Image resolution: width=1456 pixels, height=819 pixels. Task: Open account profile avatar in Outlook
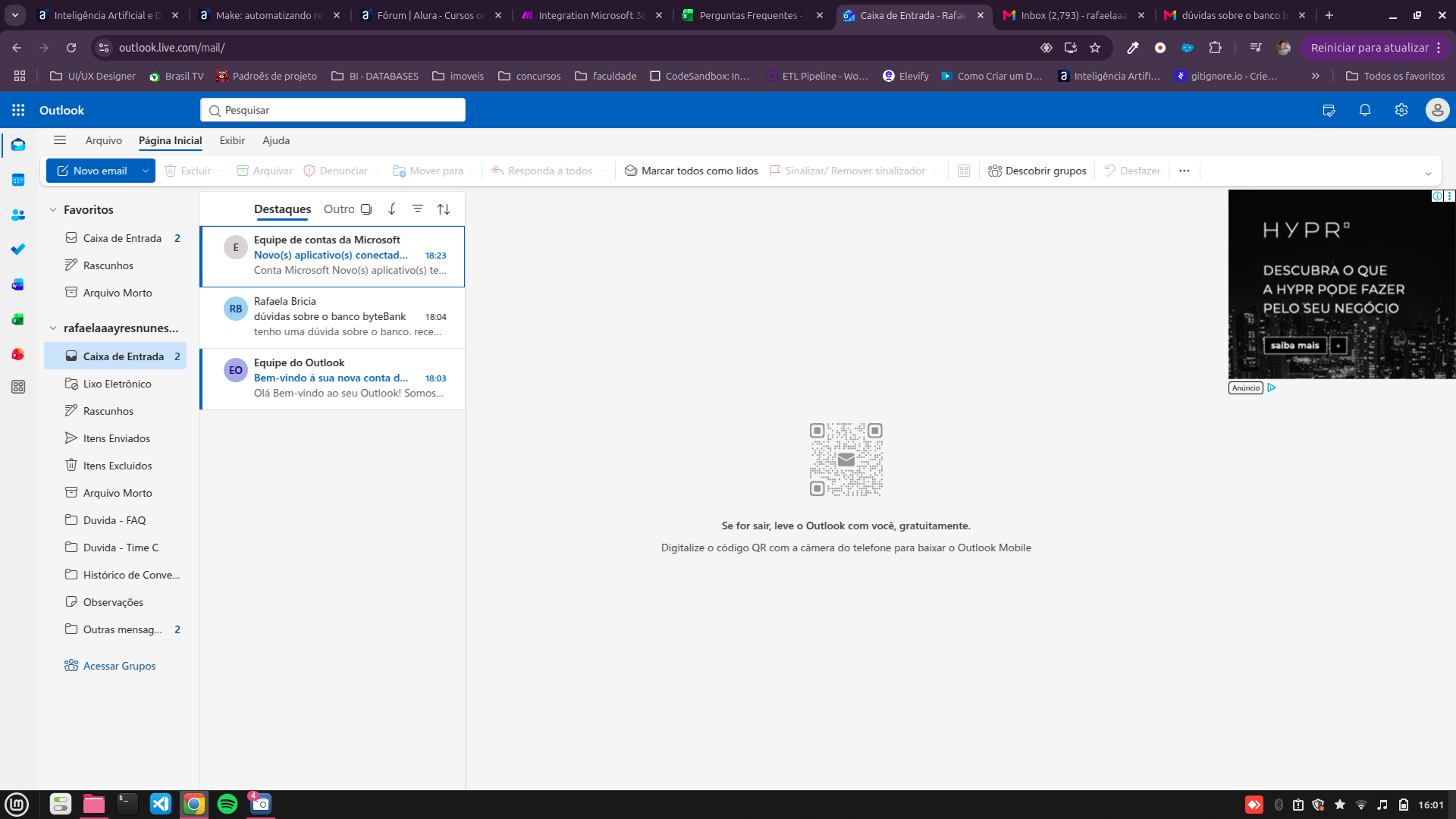(1437, 110)
